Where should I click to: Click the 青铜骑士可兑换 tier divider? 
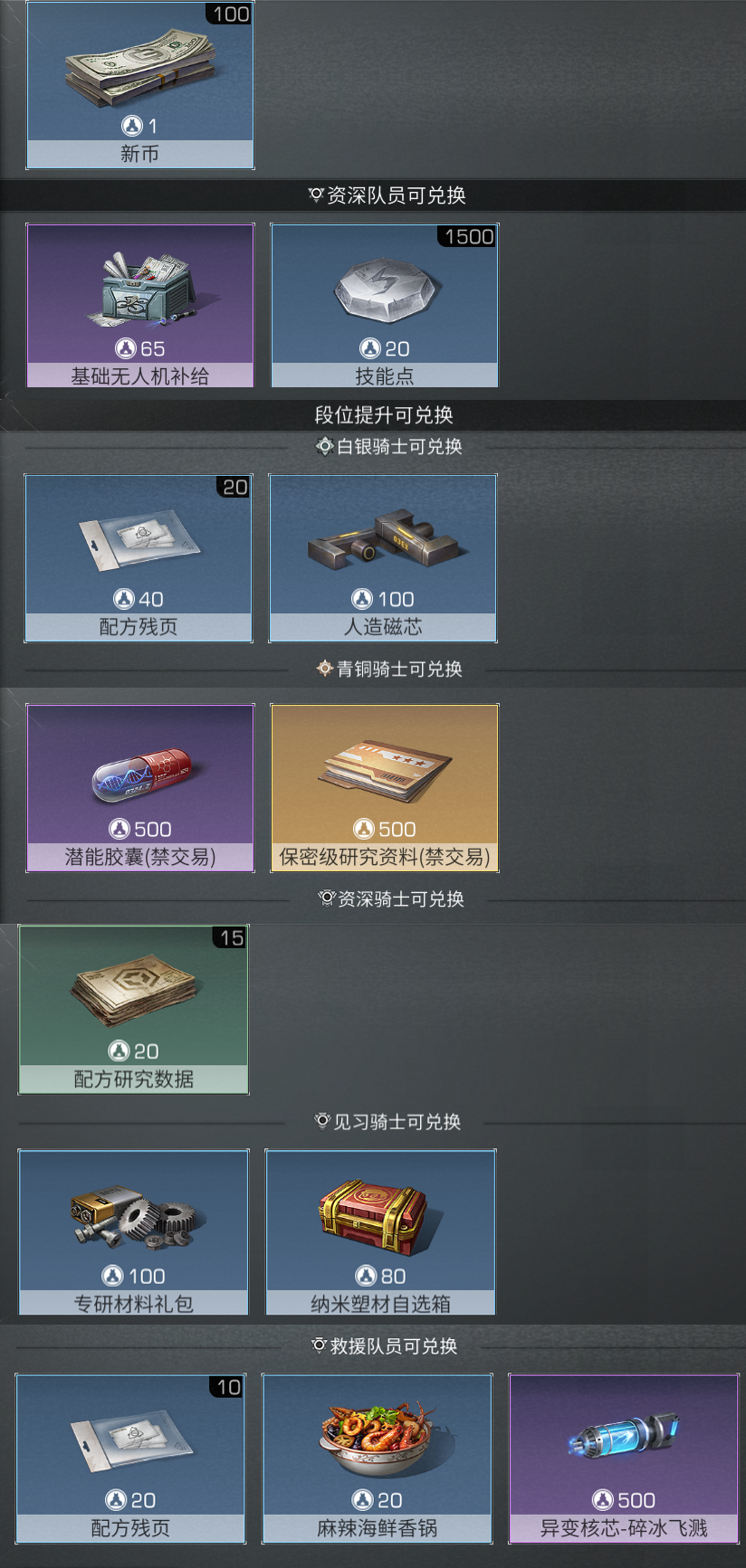pyautogui.click(x=388, y=669)
